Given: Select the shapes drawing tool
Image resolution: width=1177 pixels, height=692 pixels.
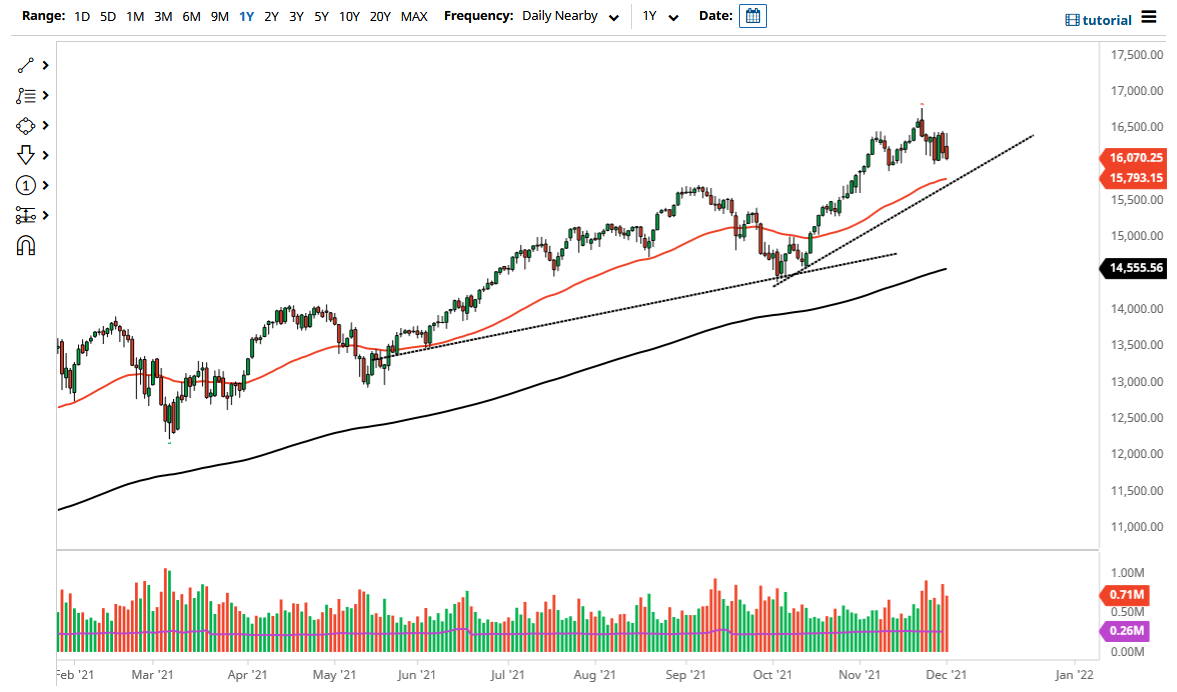Looking at the screenshot, I should (x=27, y=125).
